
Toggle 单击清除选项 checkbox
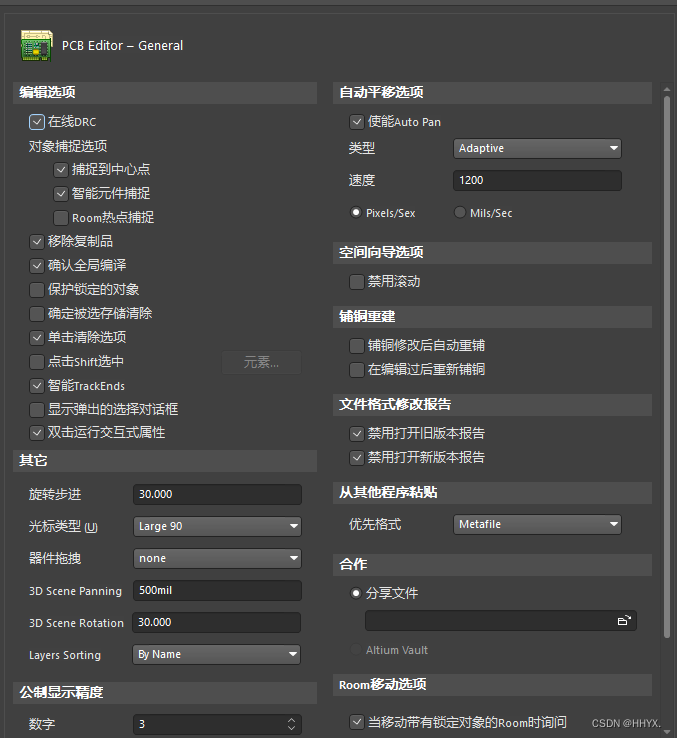click(x=37, y=337)
